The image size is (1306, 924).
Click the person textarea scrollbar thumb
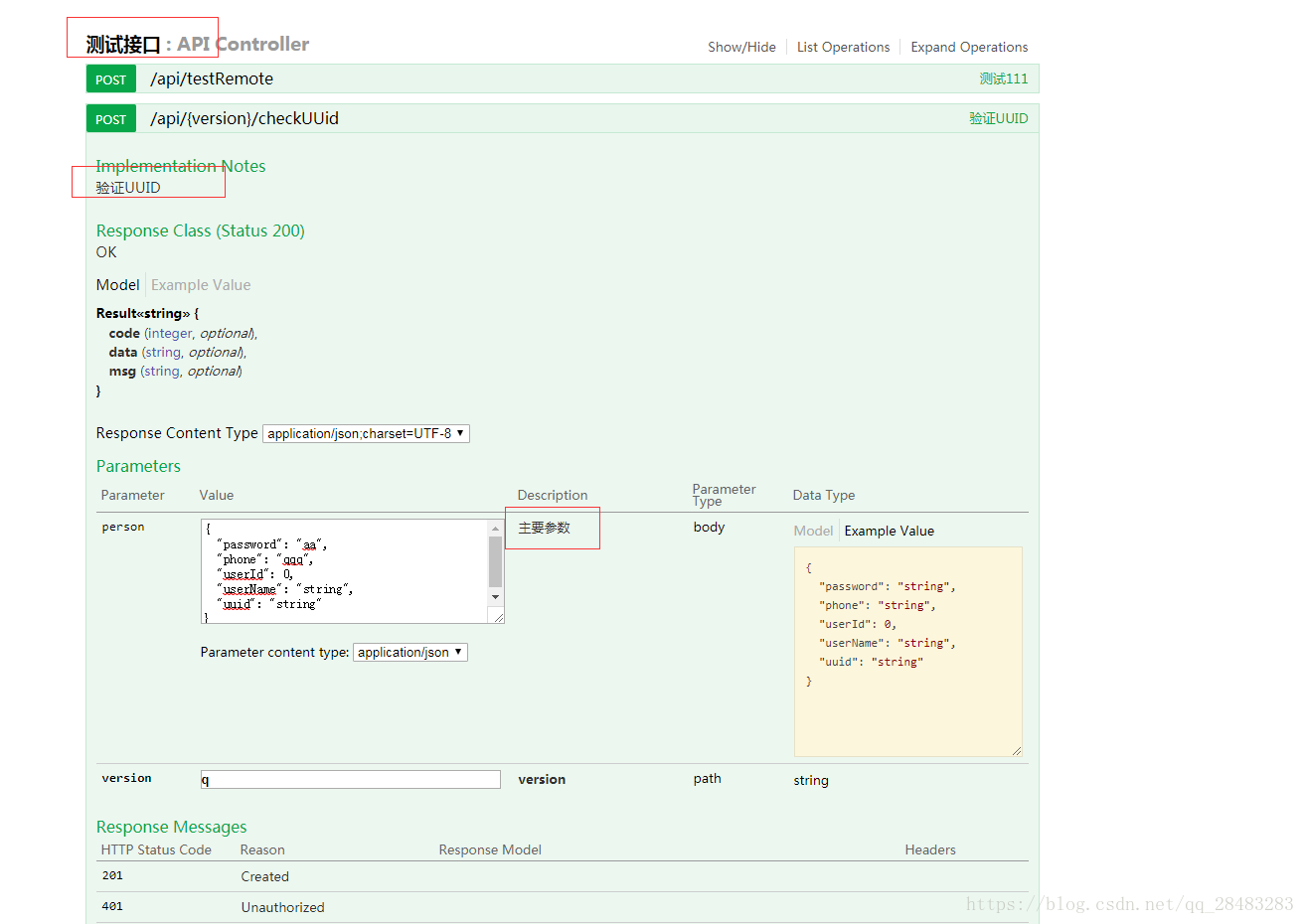[x=495, y=561]
